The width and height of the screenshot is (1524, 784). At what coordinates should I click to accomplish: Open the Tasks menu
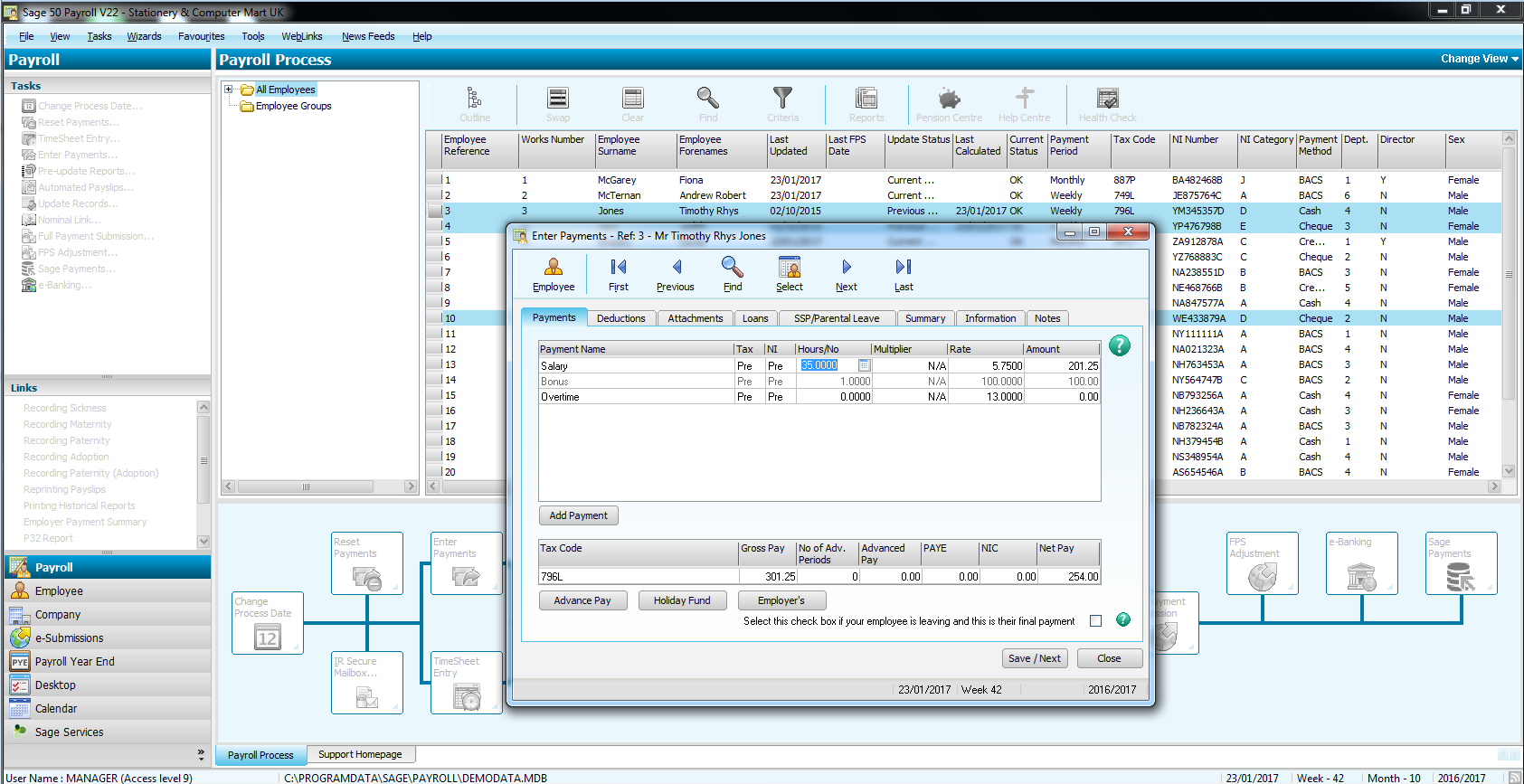[x=99, y=36]
